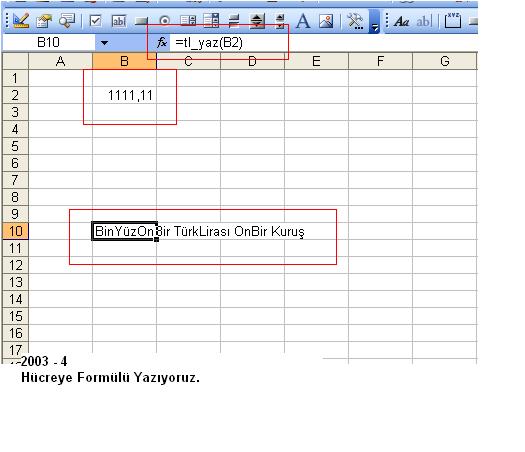The height and width of the screenshot is (452, 525).
Task: Select the row 10 header
Action: [15, 231]
